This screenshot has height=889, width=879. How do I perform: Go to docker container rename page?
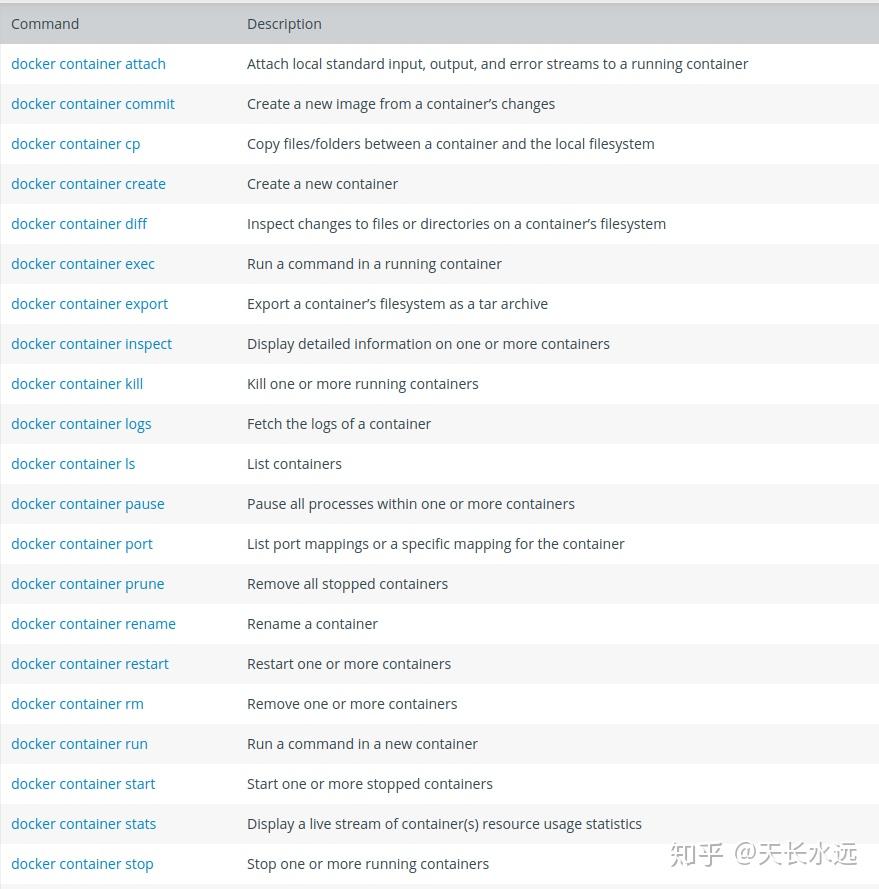point(94,624)
